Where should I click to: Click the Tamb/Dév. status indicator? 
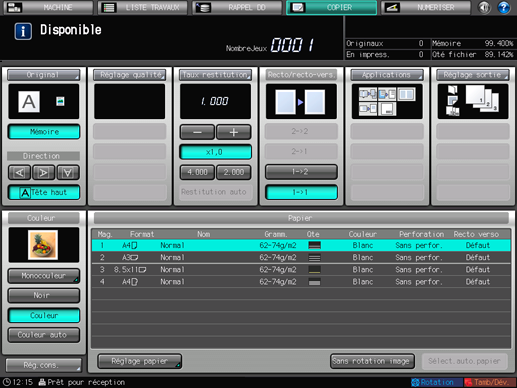(x=490, y=382)
